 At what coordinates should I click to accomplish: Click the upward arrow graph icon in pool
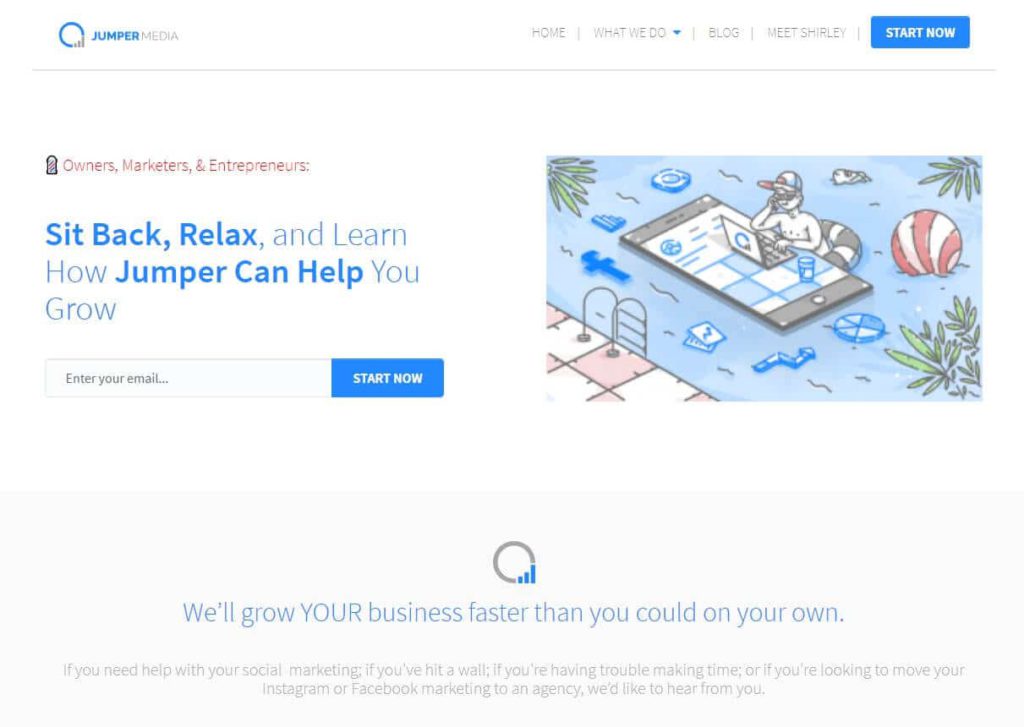784,360
